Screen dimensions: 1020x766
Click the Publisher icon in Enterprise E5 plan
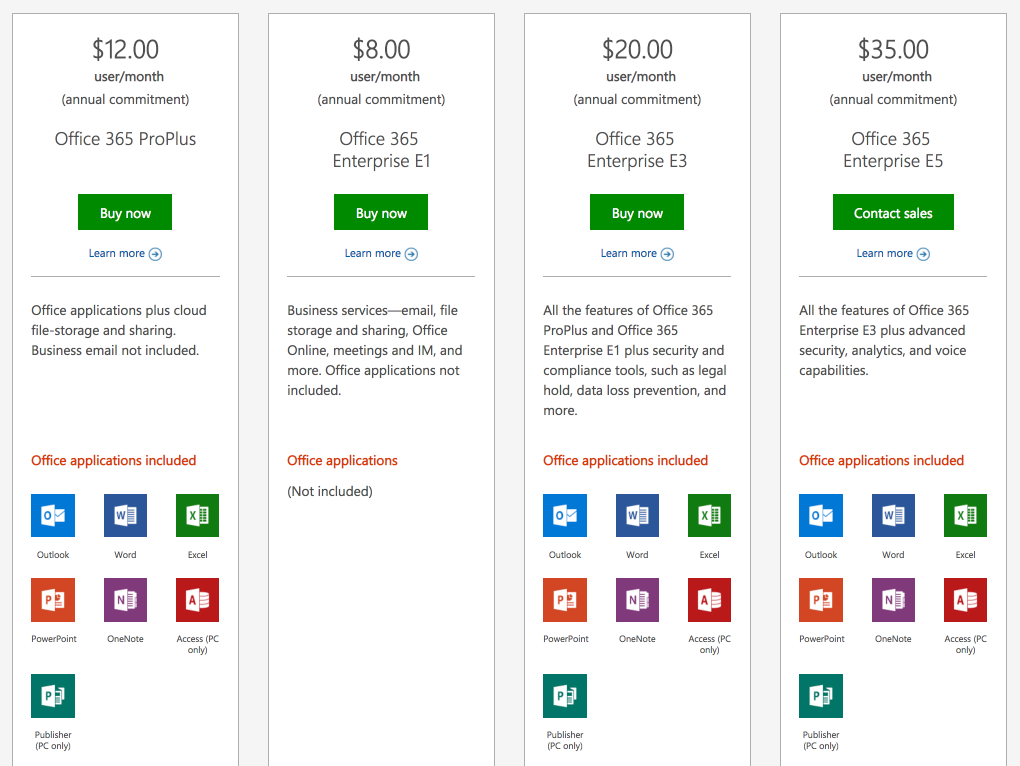tap(821, 696)
